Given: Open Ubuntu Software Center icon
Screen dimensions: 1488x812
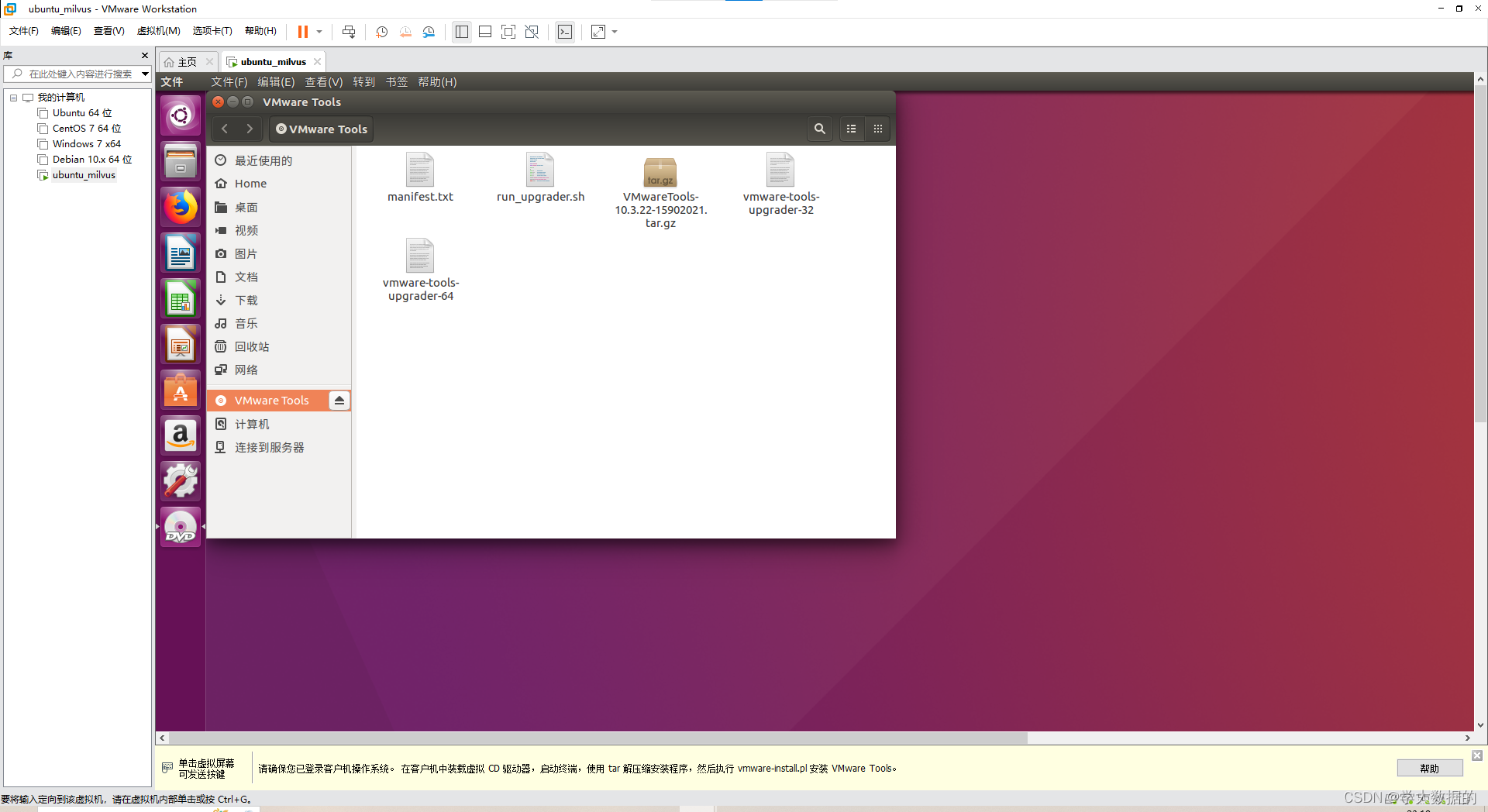Looking at the screenshot, I should (x=181, y=390).
